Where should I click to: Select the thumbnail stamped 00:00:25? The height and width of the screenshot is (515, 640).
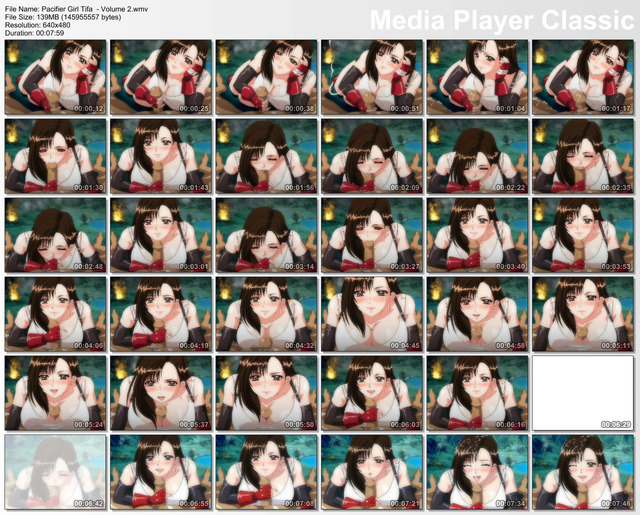coord(161,77)
